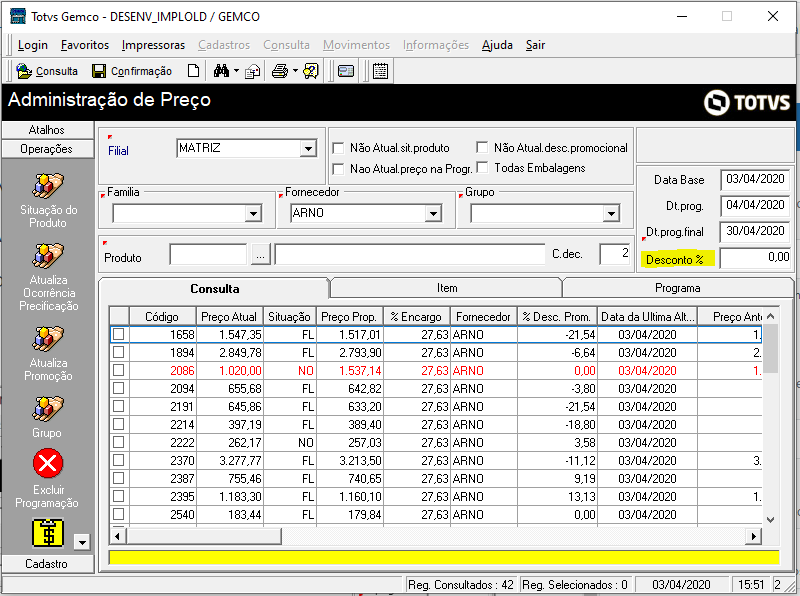This screenshot has width=800, height=596.
Task: Click the Código column header
Action: click(162, 316)
